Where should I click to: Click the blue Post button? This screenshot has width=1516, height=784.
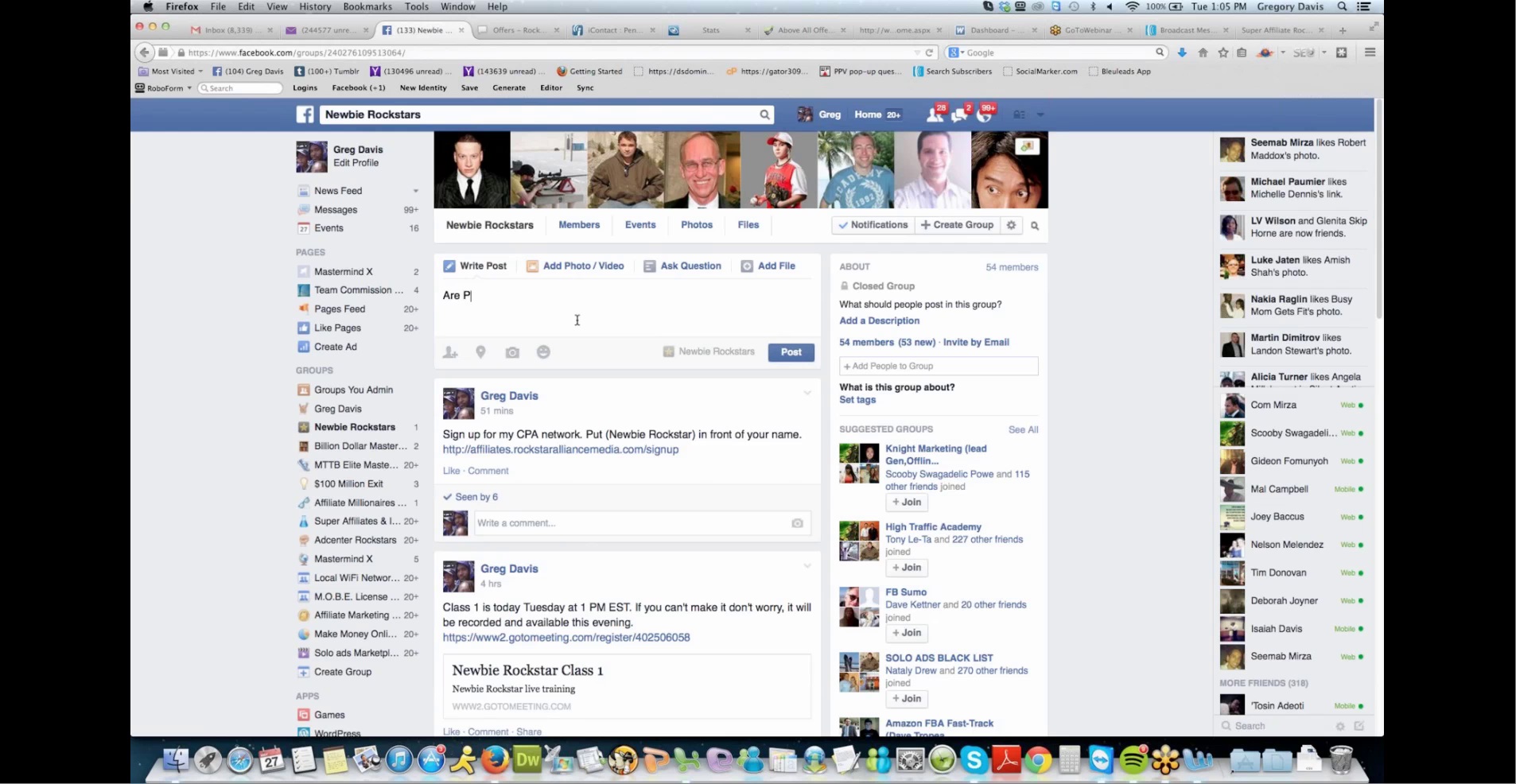tap(791, 352)
